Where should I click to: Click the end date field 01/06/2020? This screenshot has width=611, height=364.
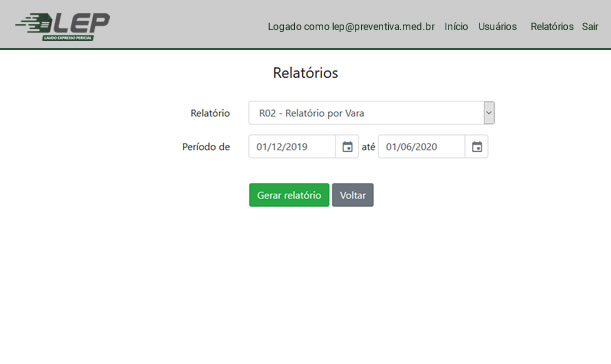[421, 147]
